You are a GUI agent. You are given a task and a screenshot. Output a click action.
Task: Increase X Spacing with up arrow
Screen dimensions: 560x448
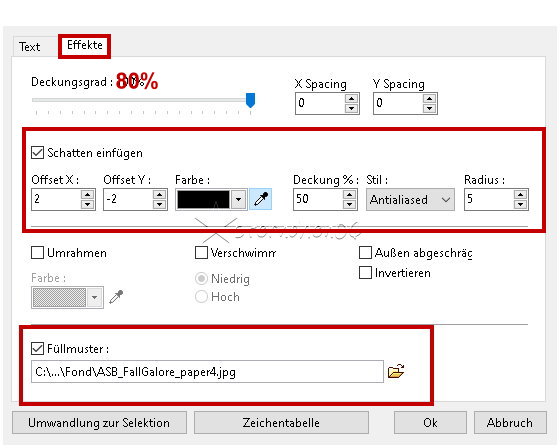(352, 99)
